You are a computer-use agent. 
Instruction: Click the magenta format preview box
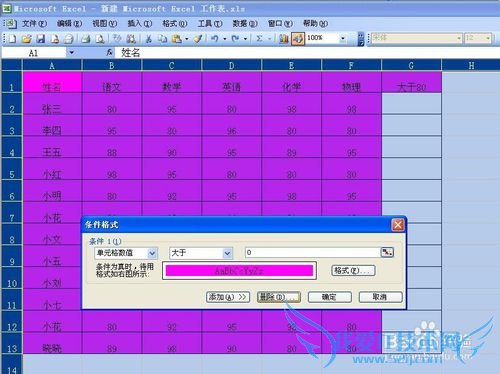(x=239, y=270)
